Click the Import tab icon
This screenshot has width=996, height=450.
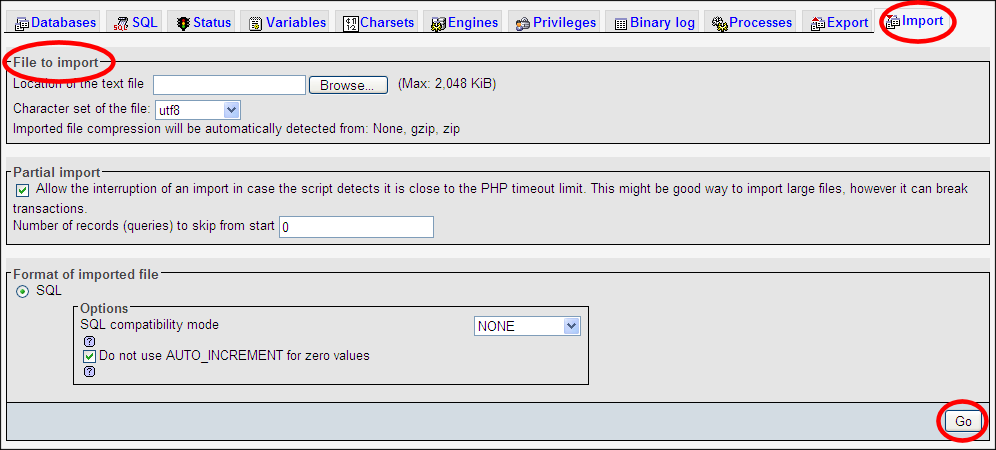(x=892, y=22)
